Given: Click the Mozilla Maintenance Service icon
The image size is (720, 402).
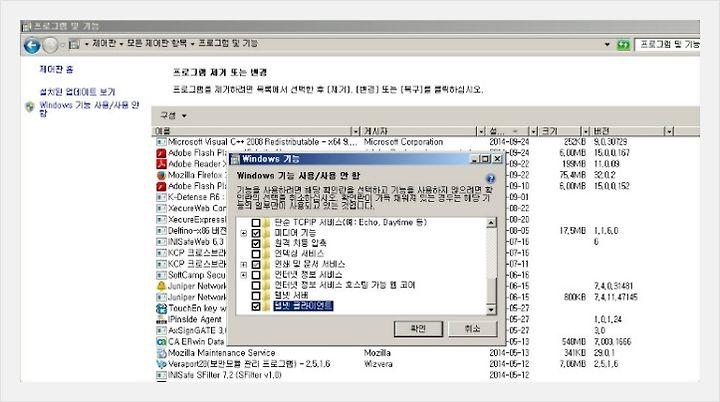Looking at the screenshot, I should pos(161,353).
